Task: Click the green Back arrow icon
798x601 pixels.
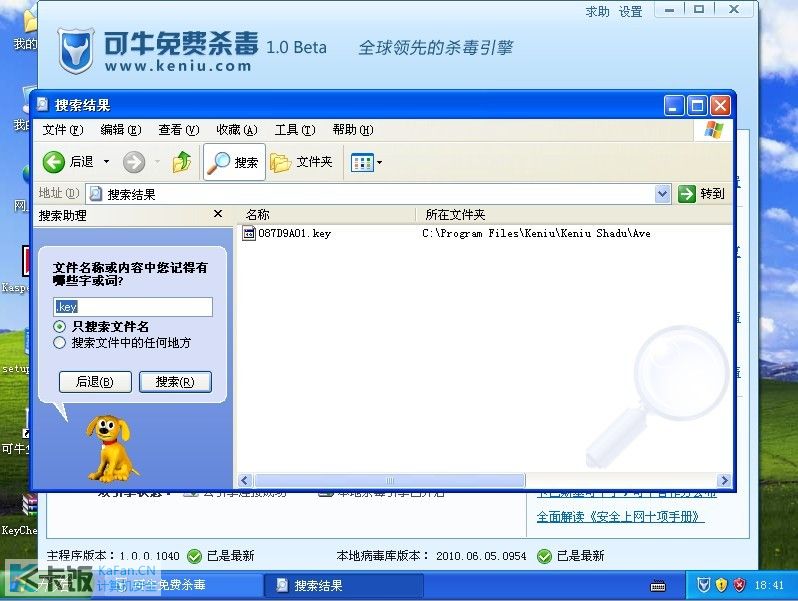Action: point(53,162)
